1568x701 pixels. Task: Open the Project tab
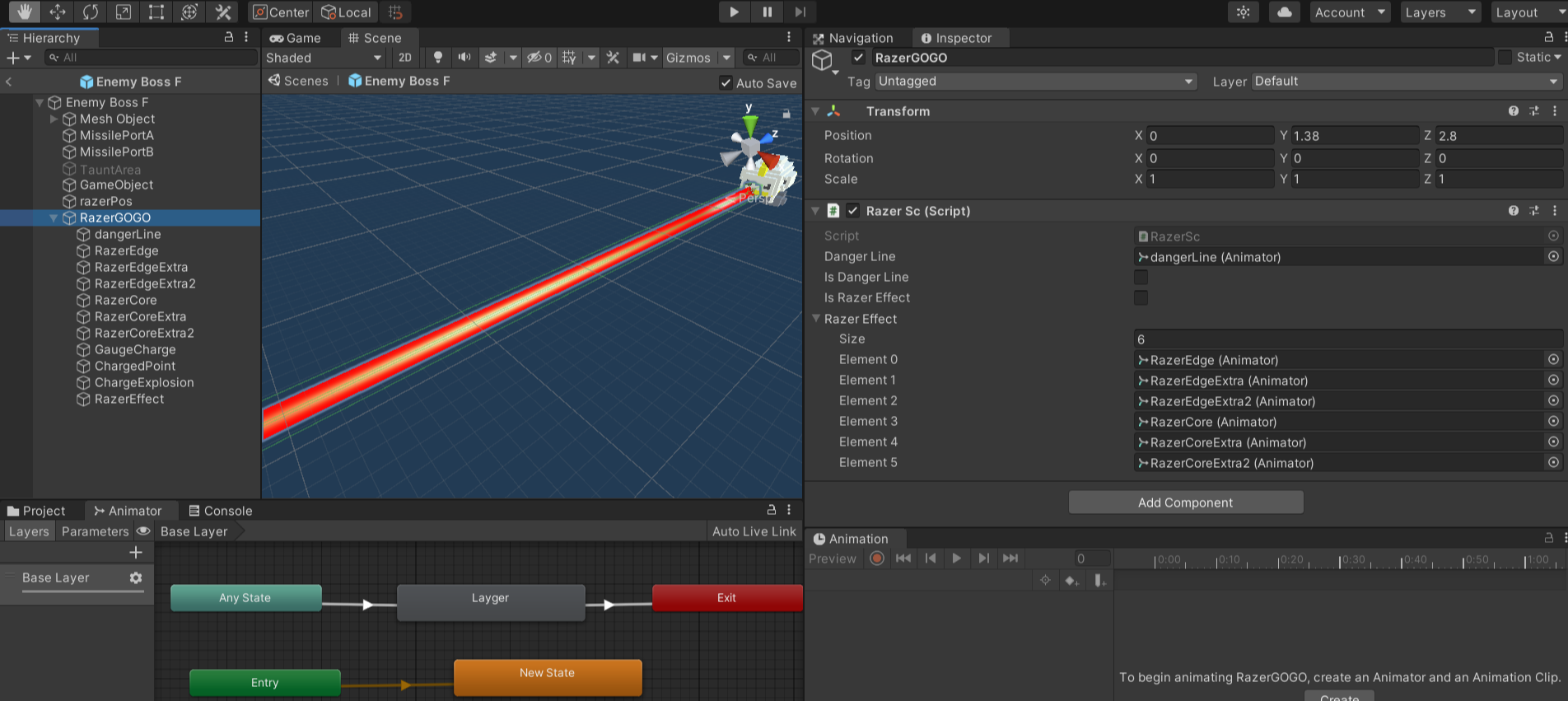click(36, 511)
